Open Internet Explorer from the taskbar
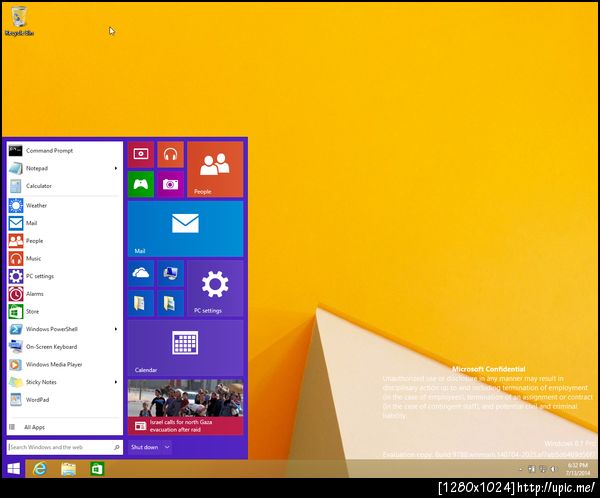Image resolution: width=600 pixels, height=498 pixels. click(x=40, y=469)
